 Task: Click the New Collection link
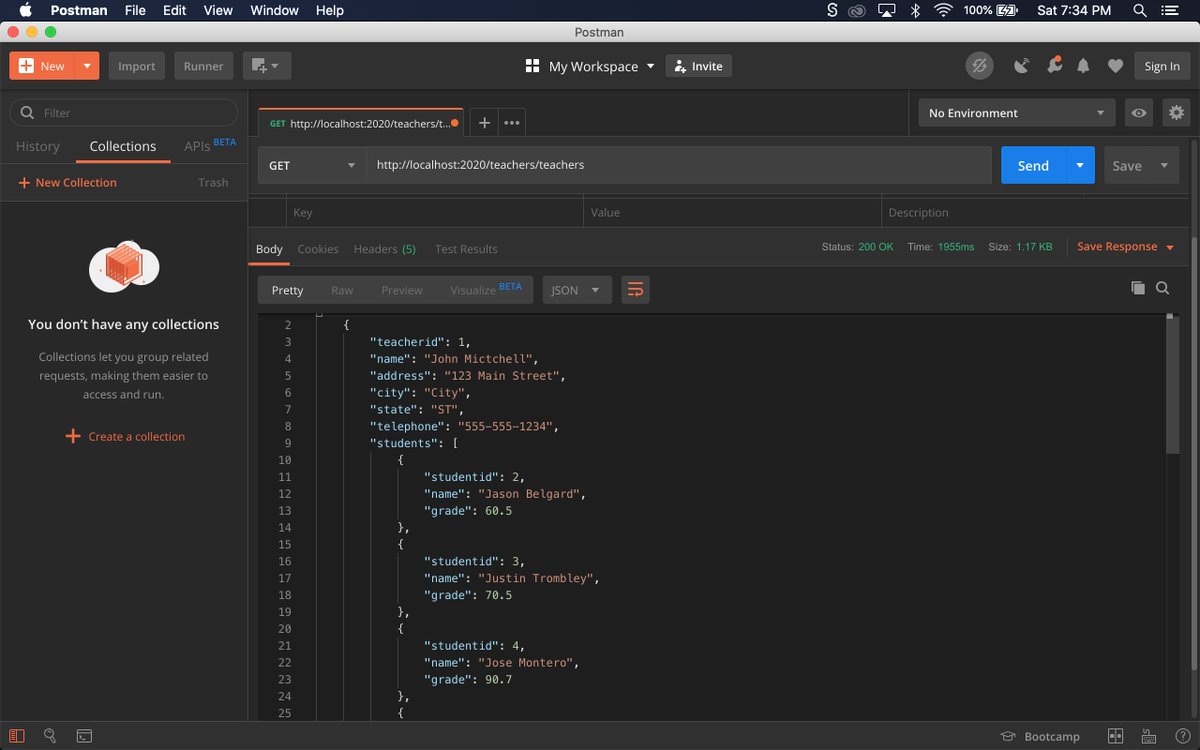tap(67, 182)
